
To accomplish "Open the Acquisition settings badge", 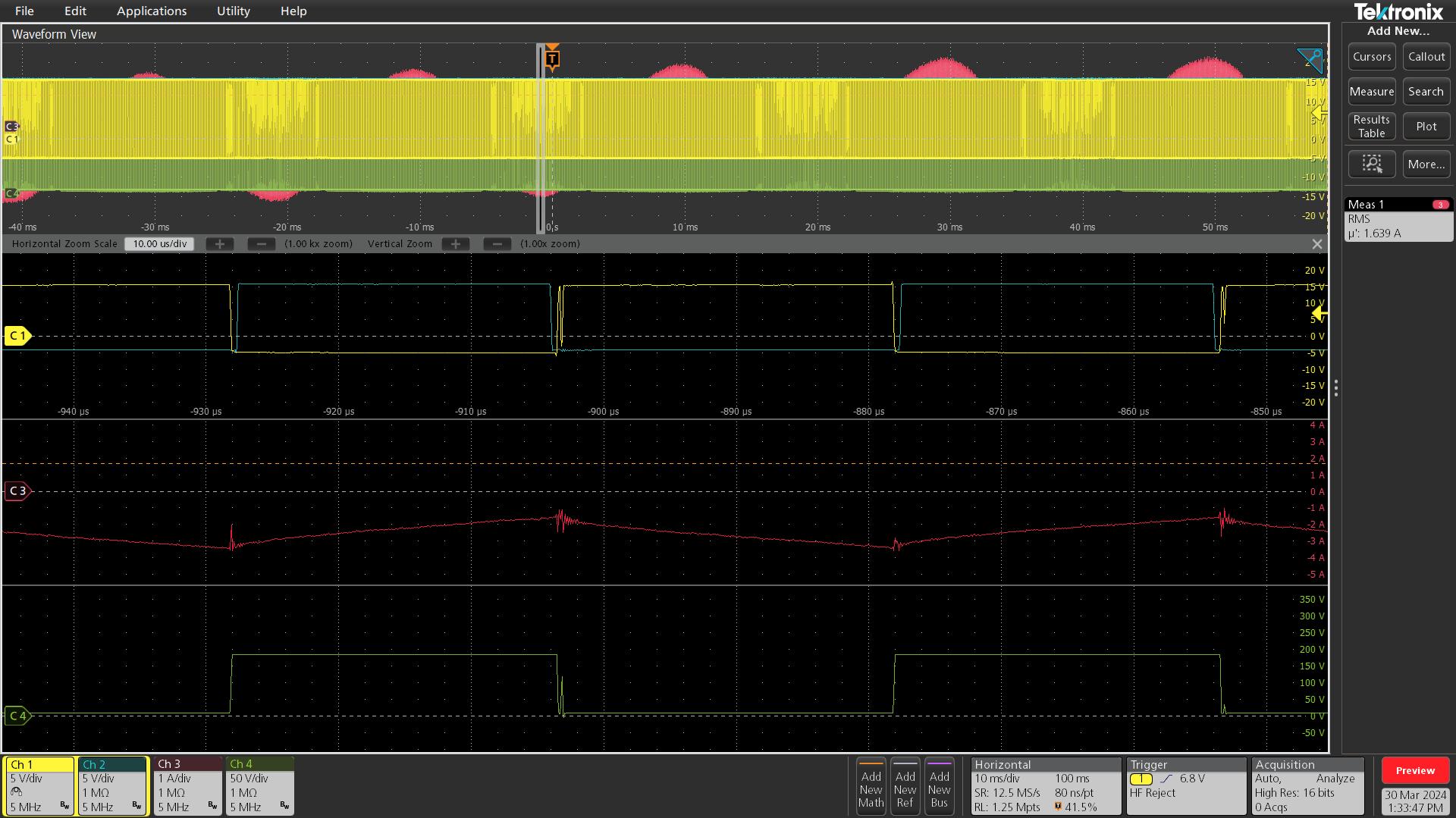I will click(x=1307, y=786).
